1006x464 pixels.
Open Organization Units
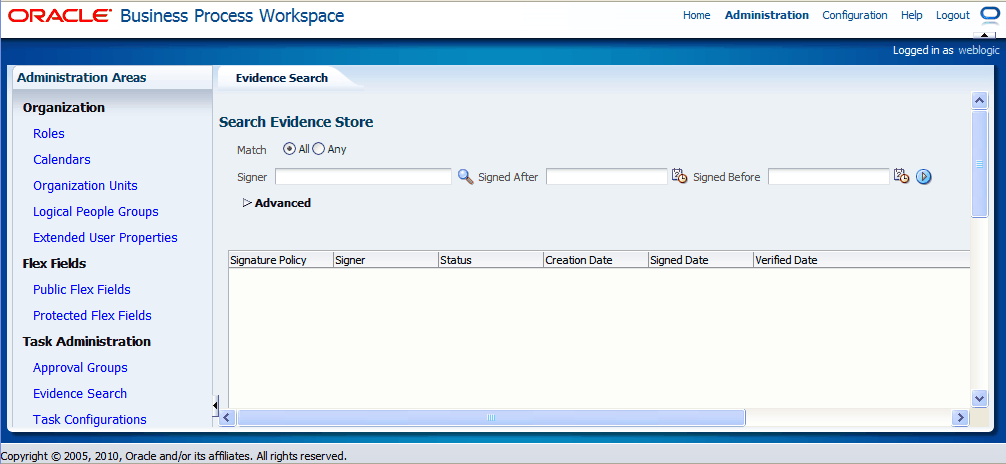click(85, 185)
